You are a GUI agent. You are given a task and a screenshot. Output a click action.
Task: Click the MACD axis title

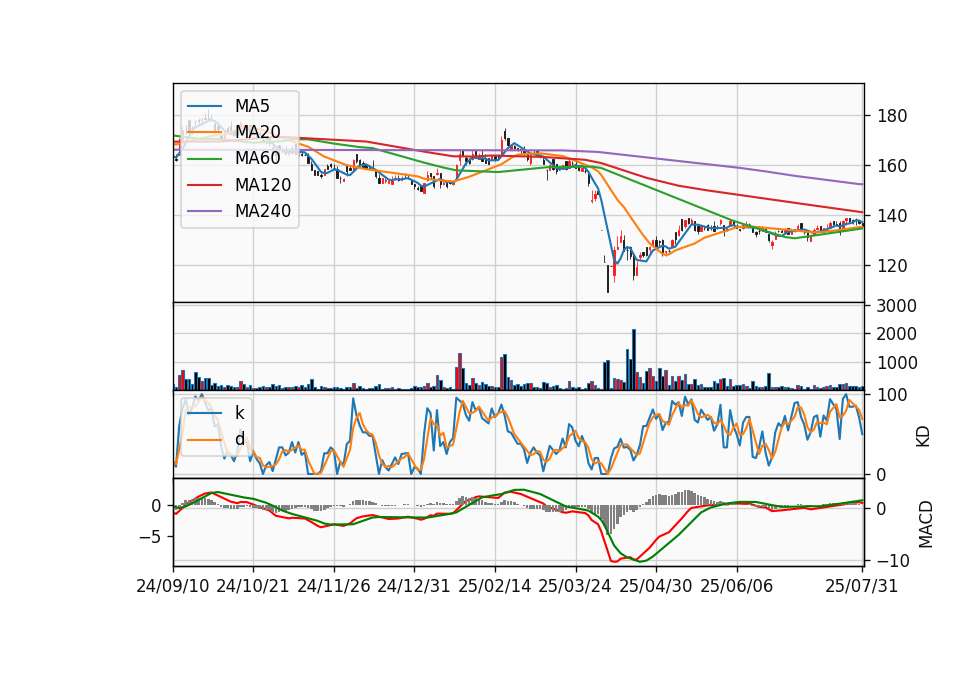(x=926, y=525)
